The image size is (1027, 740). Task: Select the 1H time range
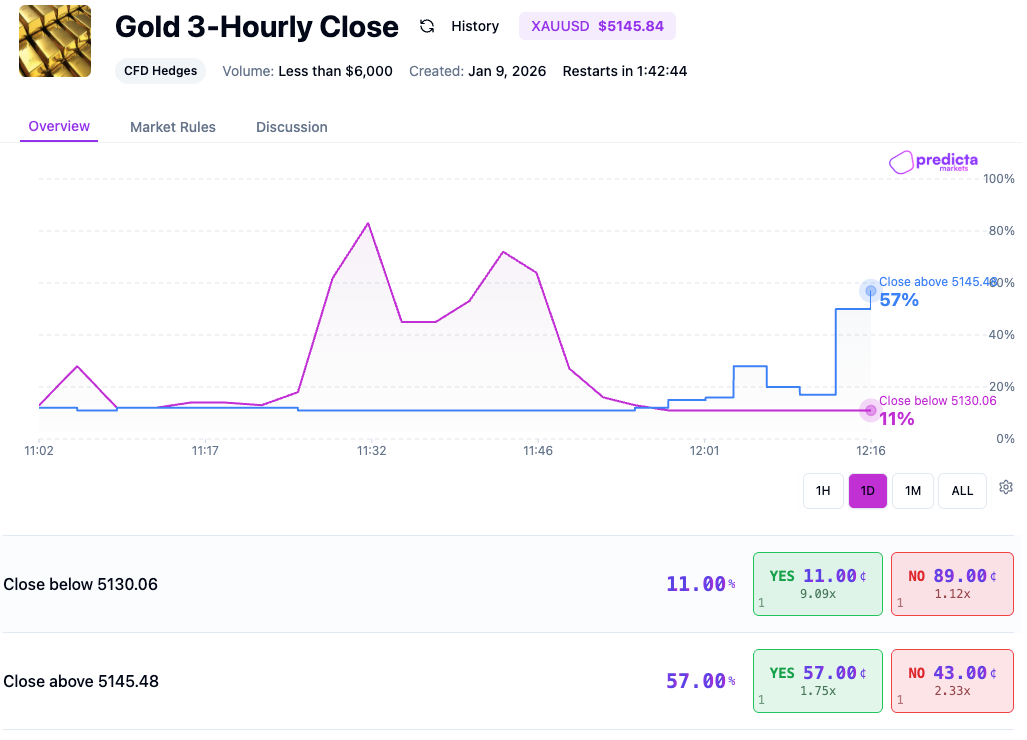[822, 490]
